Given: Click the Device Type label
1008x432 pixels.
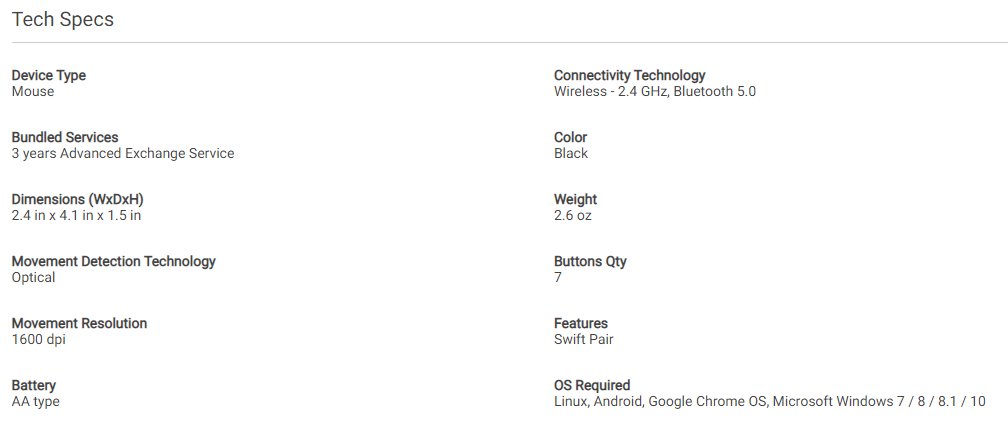Looking at the screenshot, I should coord(48,75).
